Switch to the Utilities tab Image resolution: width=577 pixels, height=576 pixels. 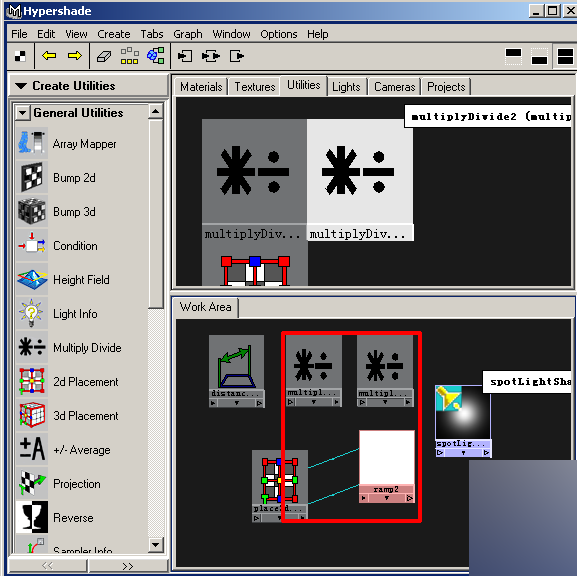pyautogui.click(x=304, y=85)
